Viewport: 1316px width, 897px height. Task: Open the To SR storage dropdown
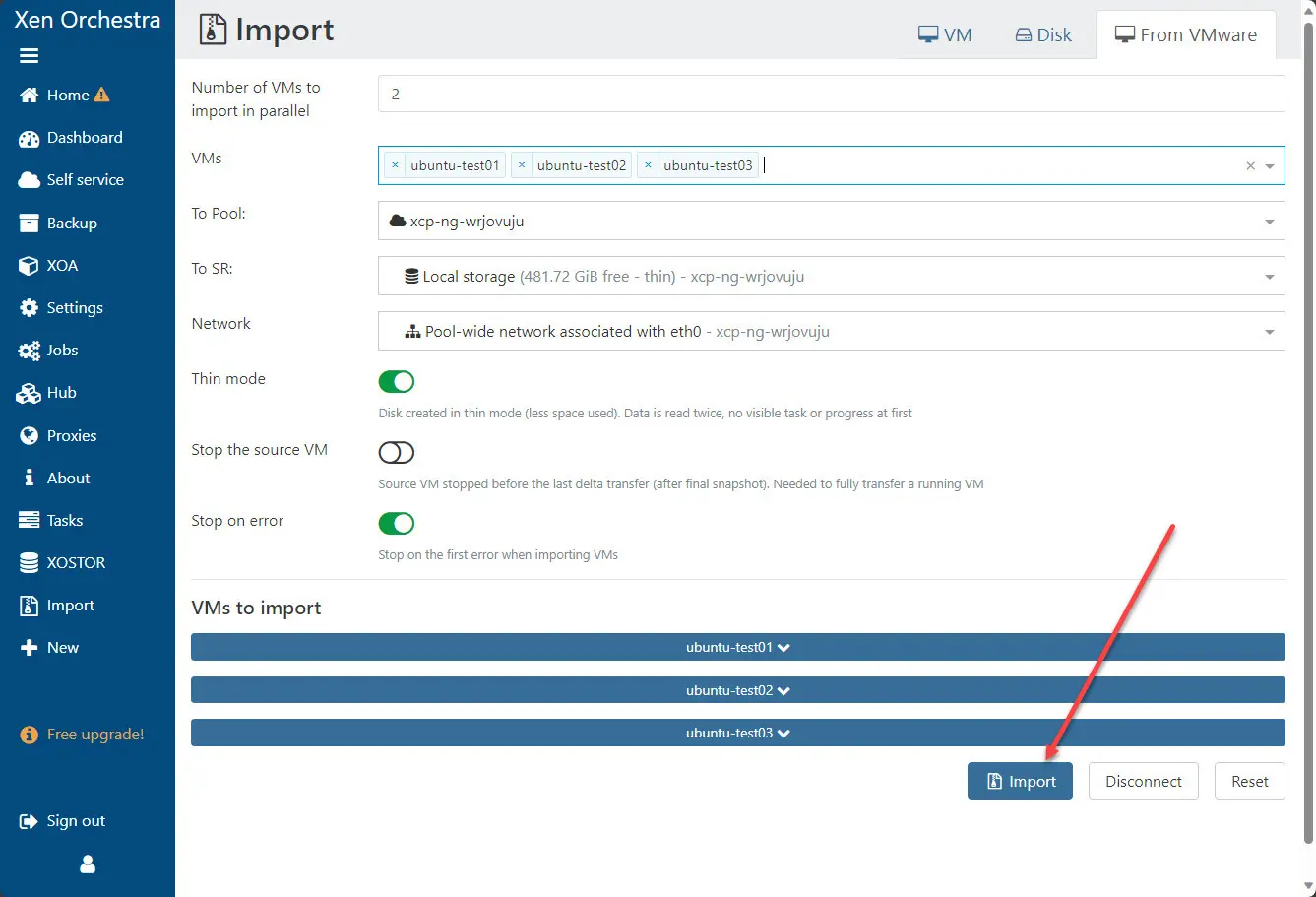(x=831, y=277)
